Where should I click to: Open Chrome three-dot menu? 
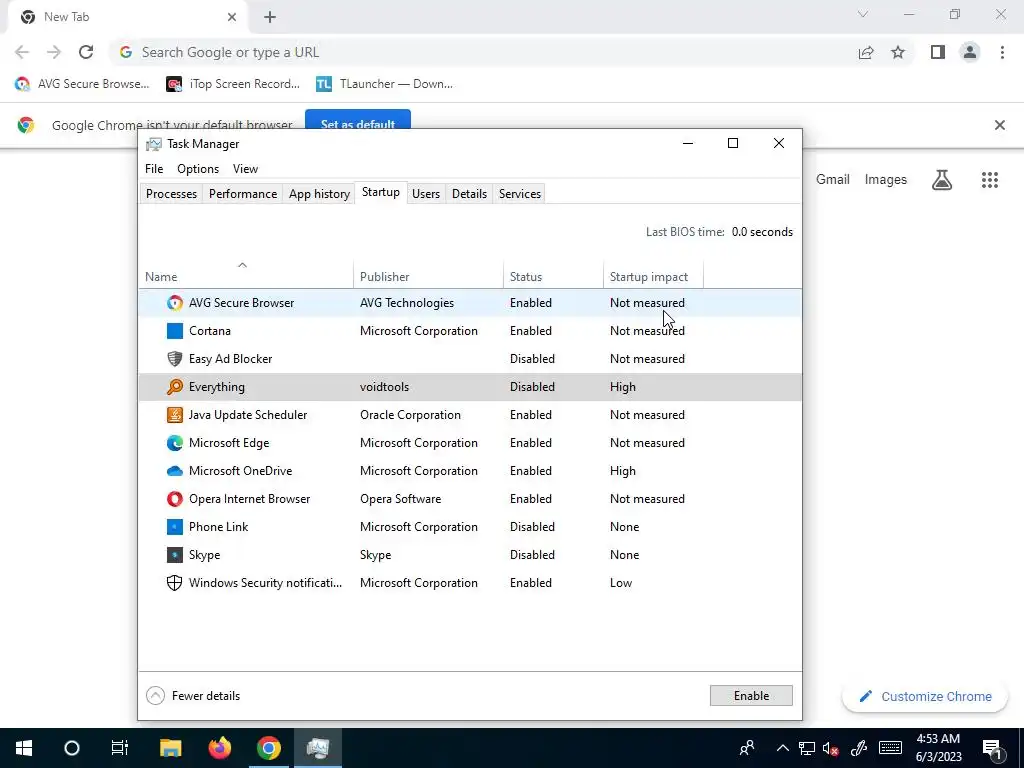tap(1002, 52)
